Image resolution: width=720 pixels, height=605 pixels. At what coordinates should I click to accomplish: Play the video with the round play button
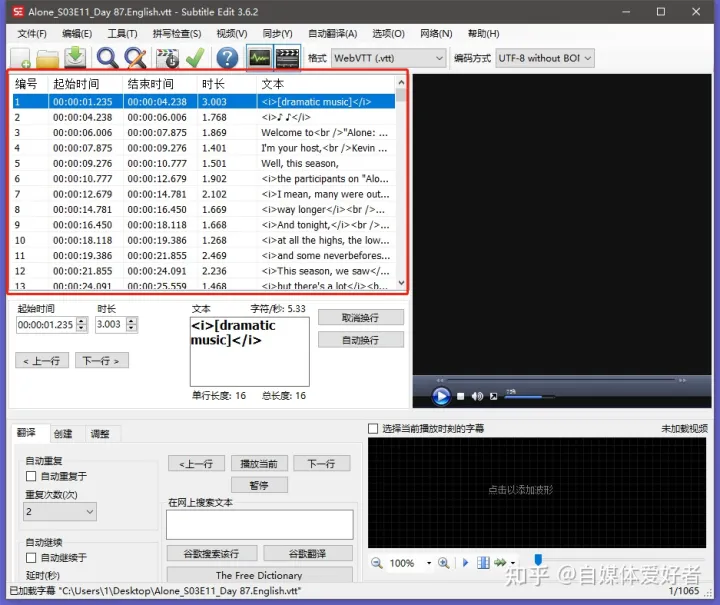coord(441,396)
